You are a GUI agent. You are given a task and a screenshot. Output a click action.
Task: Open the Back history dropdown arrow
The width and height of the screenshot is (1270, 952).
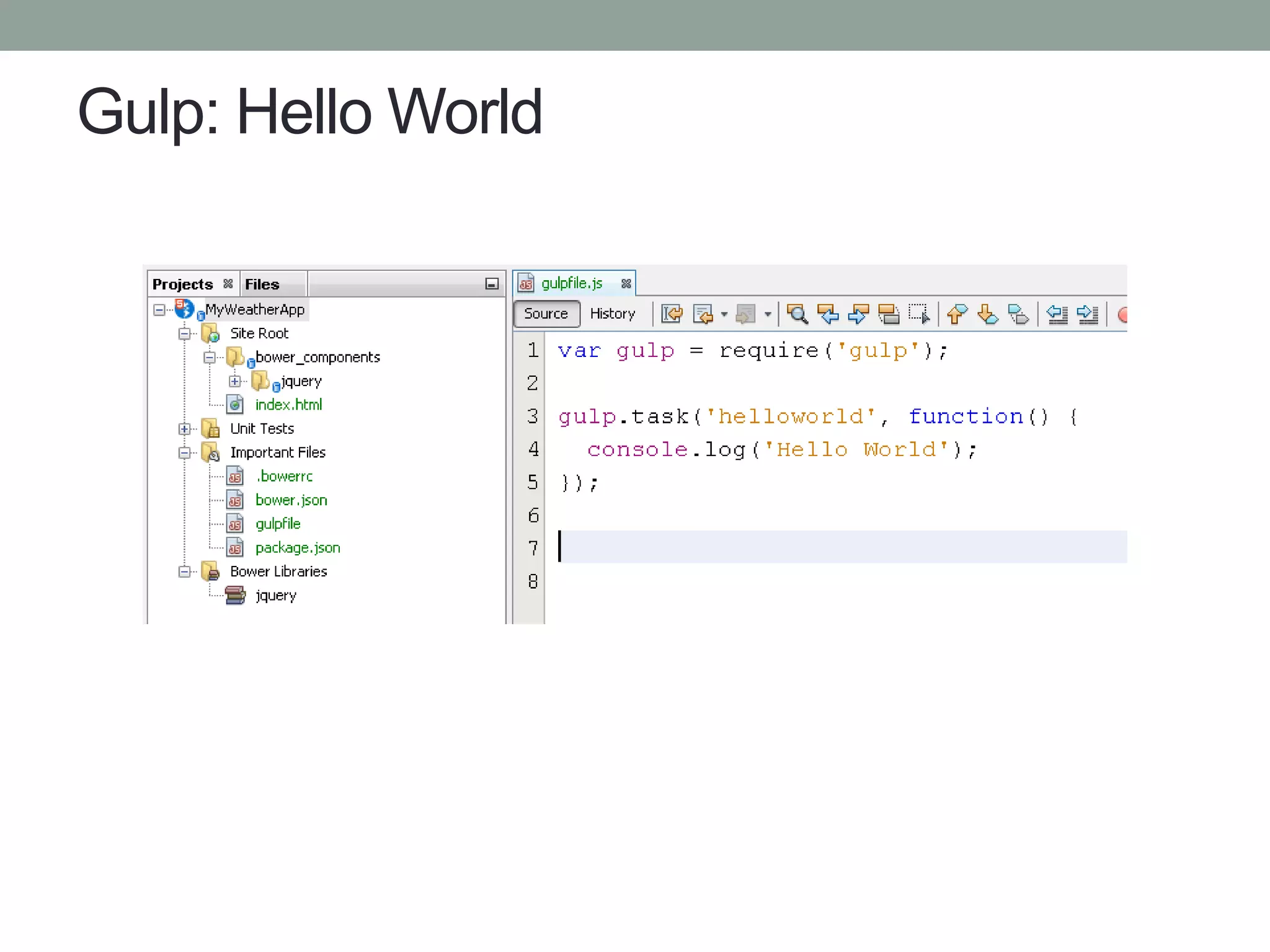point(724,315)
